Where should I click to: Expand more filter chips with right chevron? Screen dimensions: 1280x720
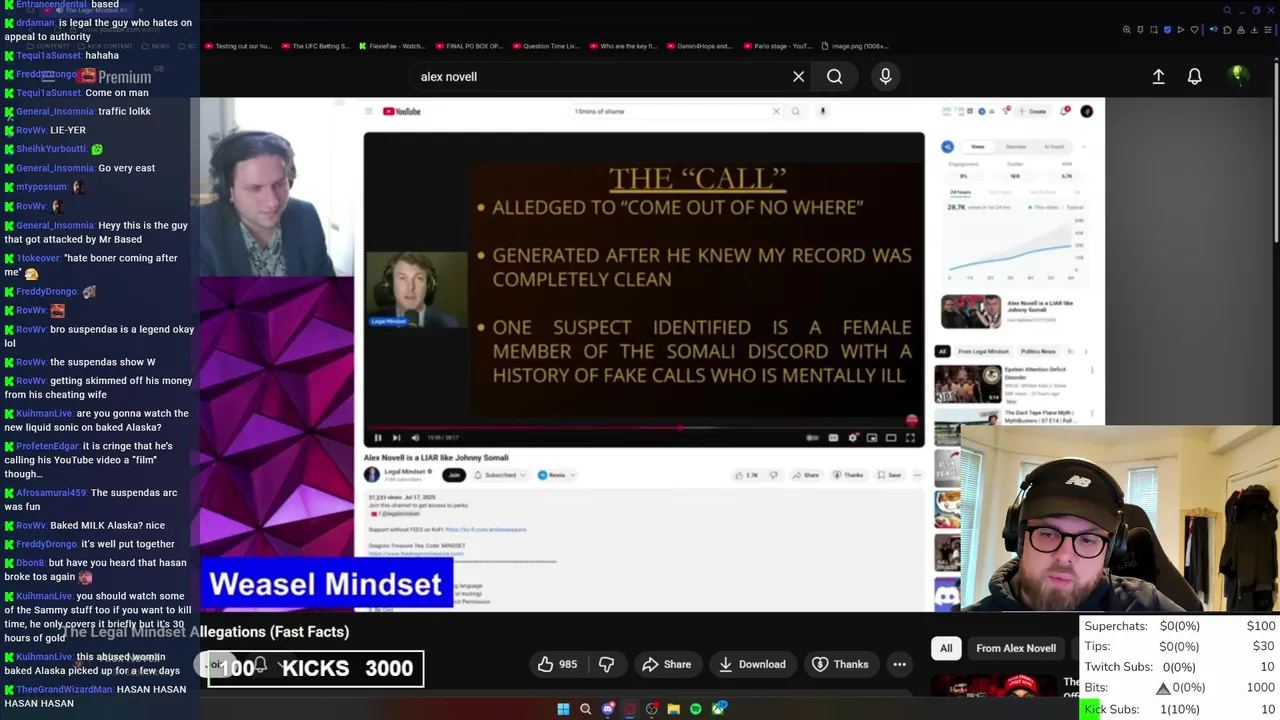[x=1086, y=351]
